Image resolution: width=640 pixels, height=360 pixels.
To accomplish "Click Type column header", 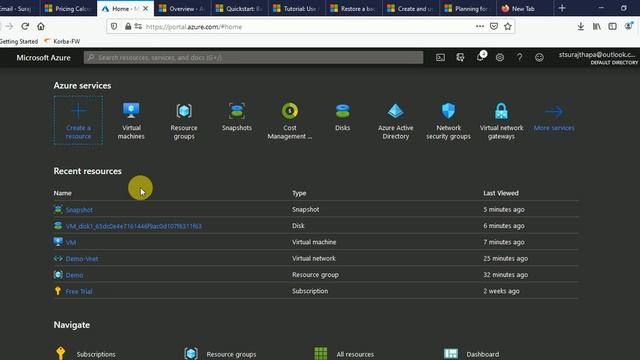I will 299,193.
